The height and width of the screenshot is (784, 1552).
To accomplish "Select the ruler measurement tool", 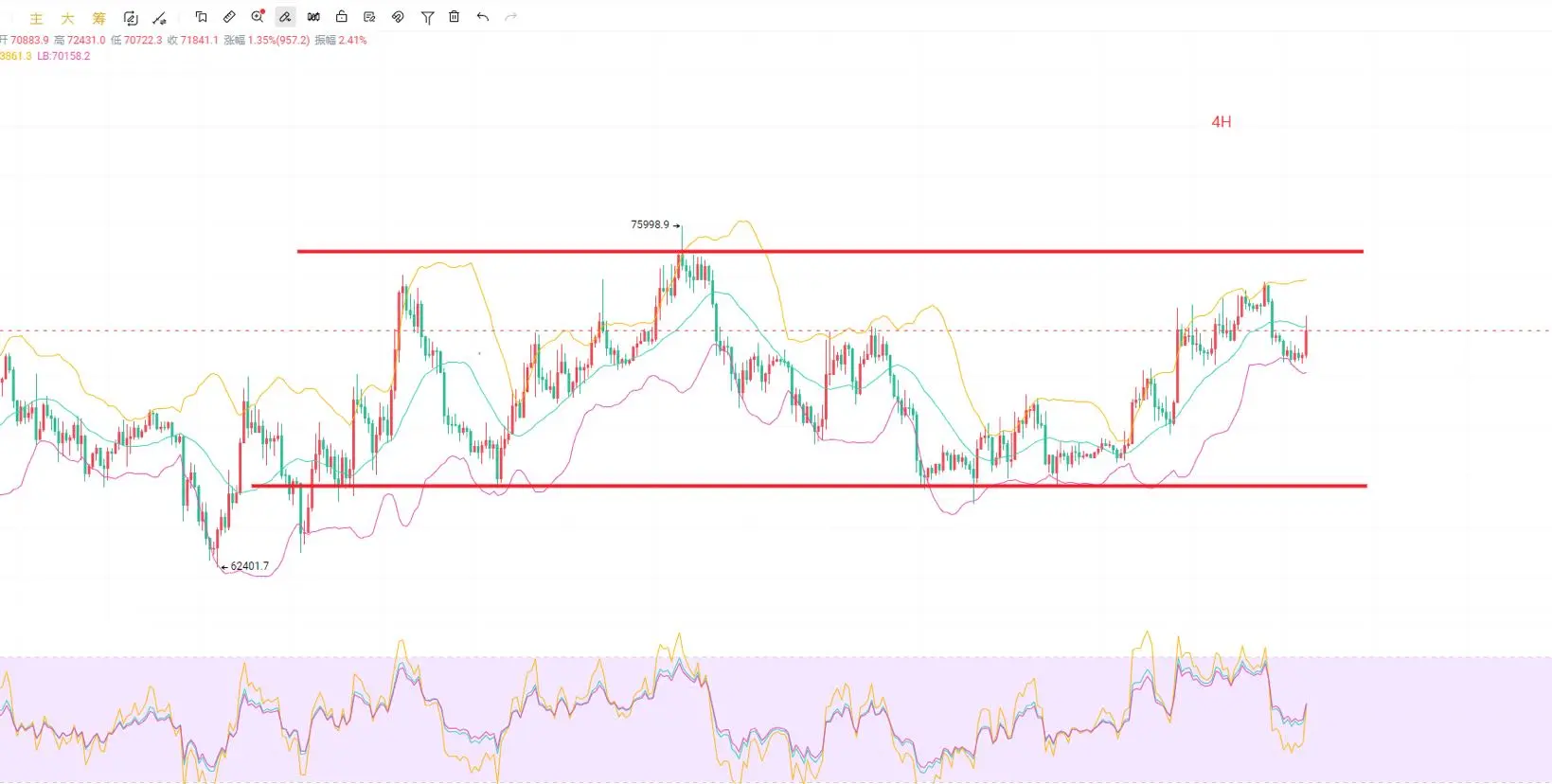I will pos(229,17).
